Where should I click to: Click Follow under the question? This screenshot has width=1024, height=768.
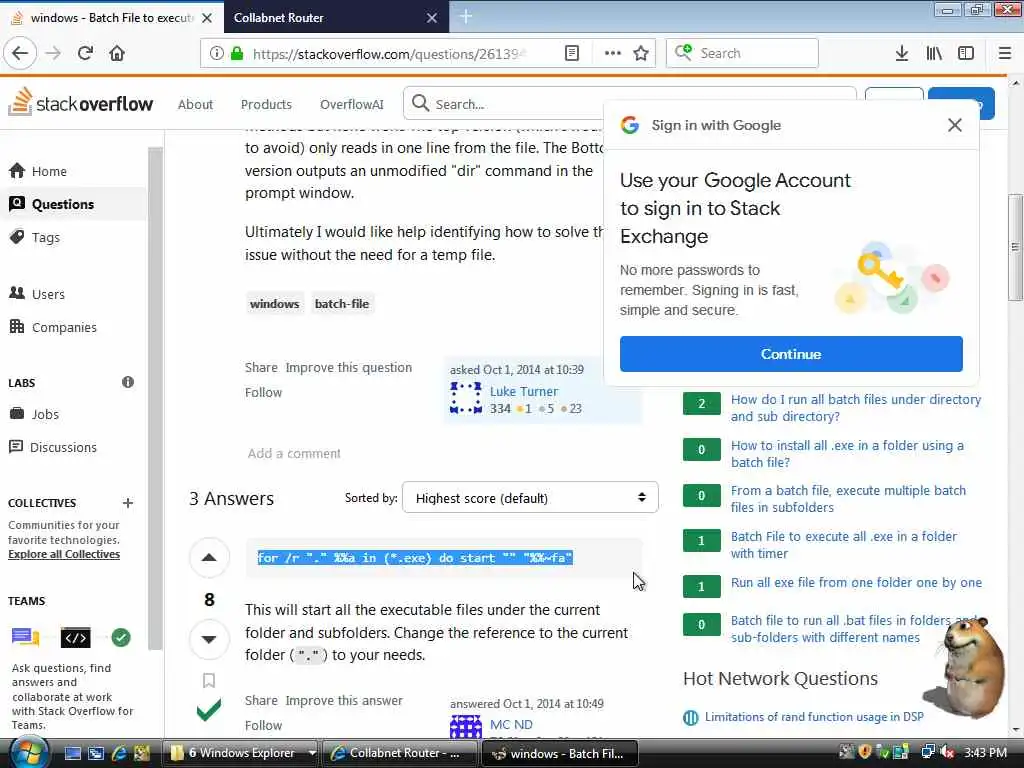(x=263, y=392)
